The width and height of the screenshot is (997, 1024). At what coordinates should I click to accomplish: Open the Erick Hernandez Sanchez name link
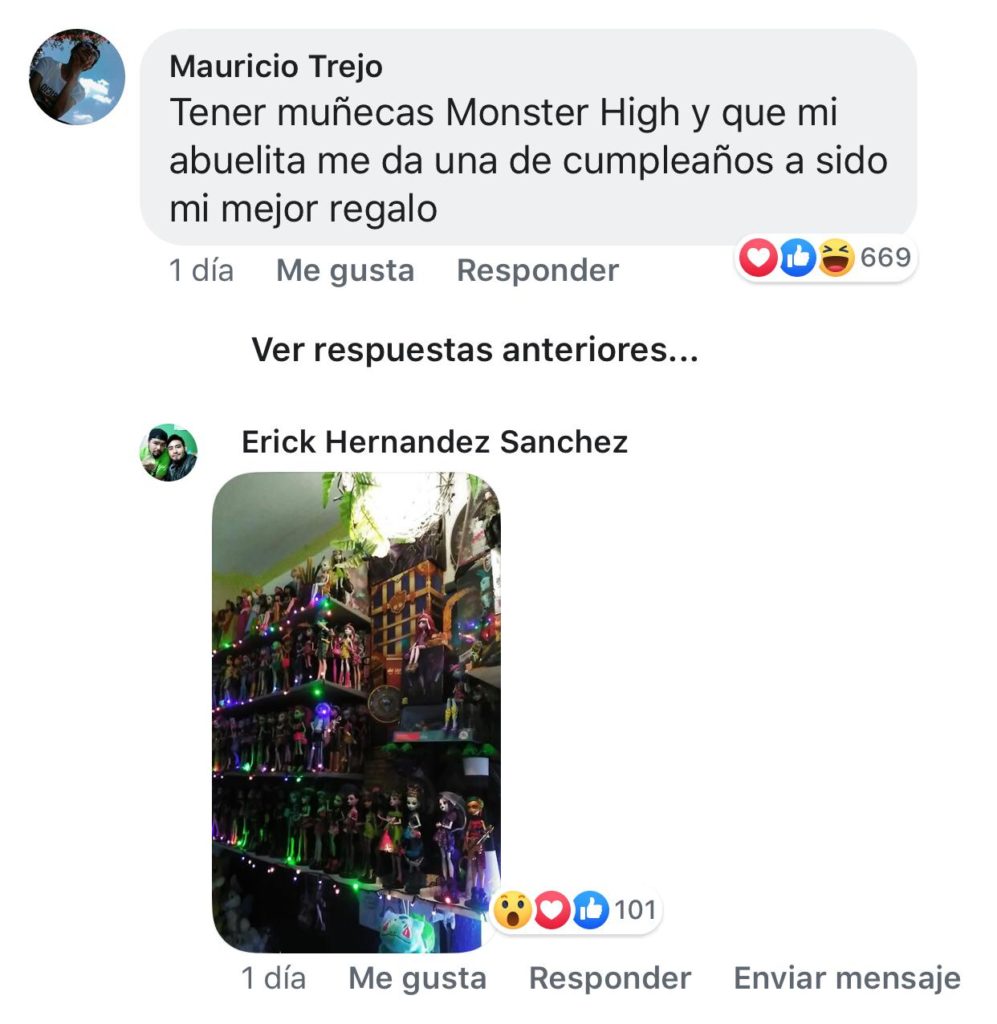coord(434,442)
